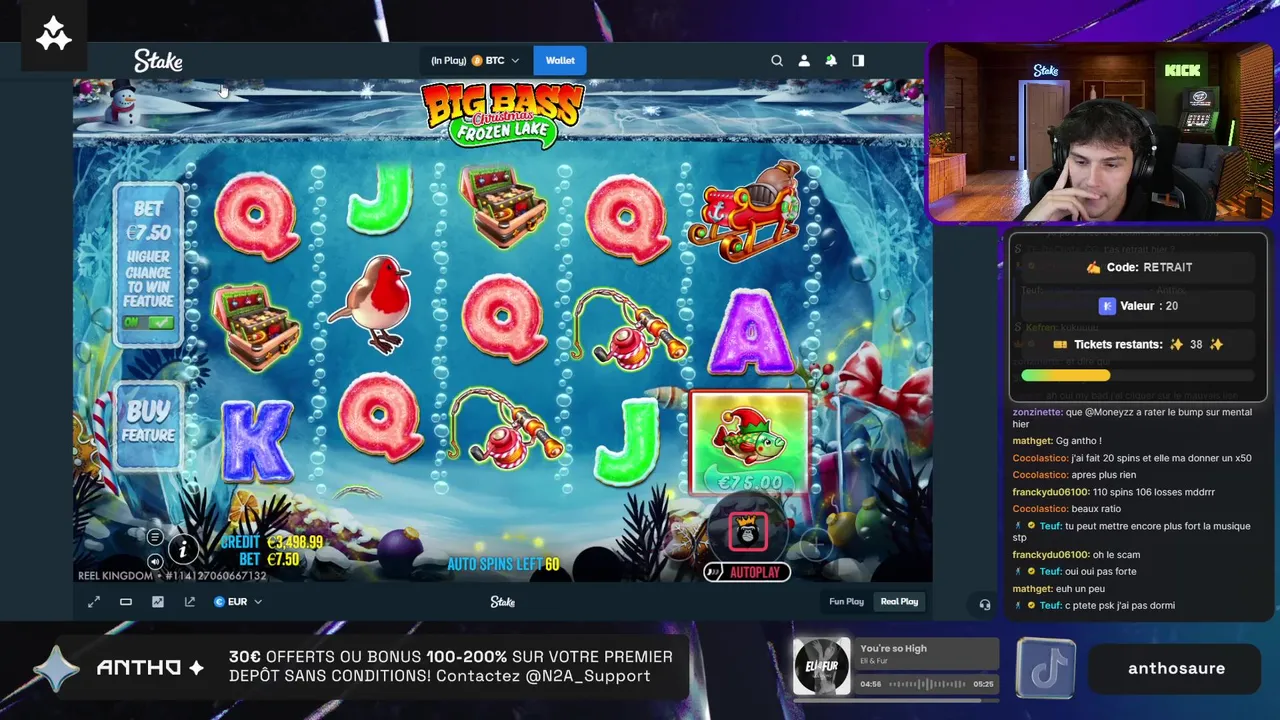Open the user profile icon
Viewport: 1280px width, 720px height.
tap(804, 61)
